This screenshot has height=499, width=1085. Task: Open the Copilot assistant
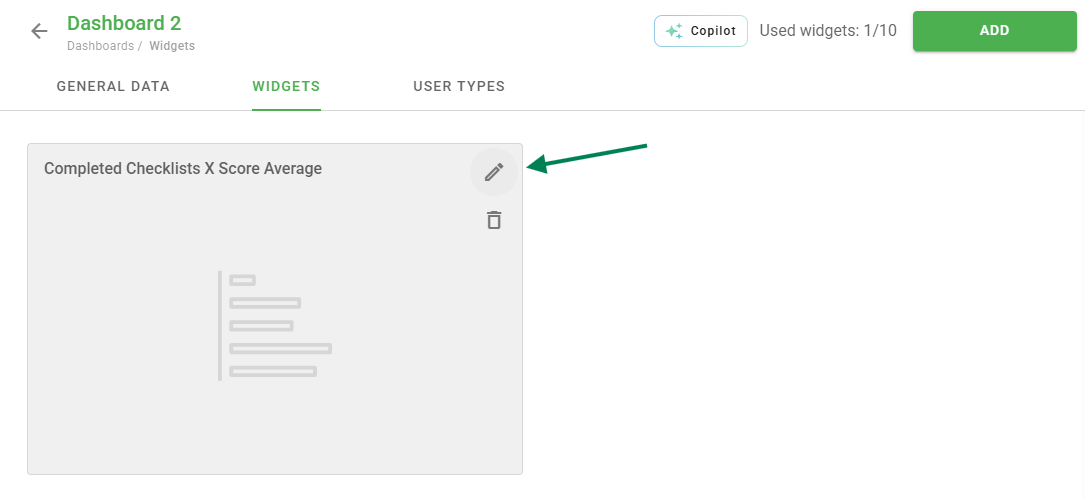[701, 31]
